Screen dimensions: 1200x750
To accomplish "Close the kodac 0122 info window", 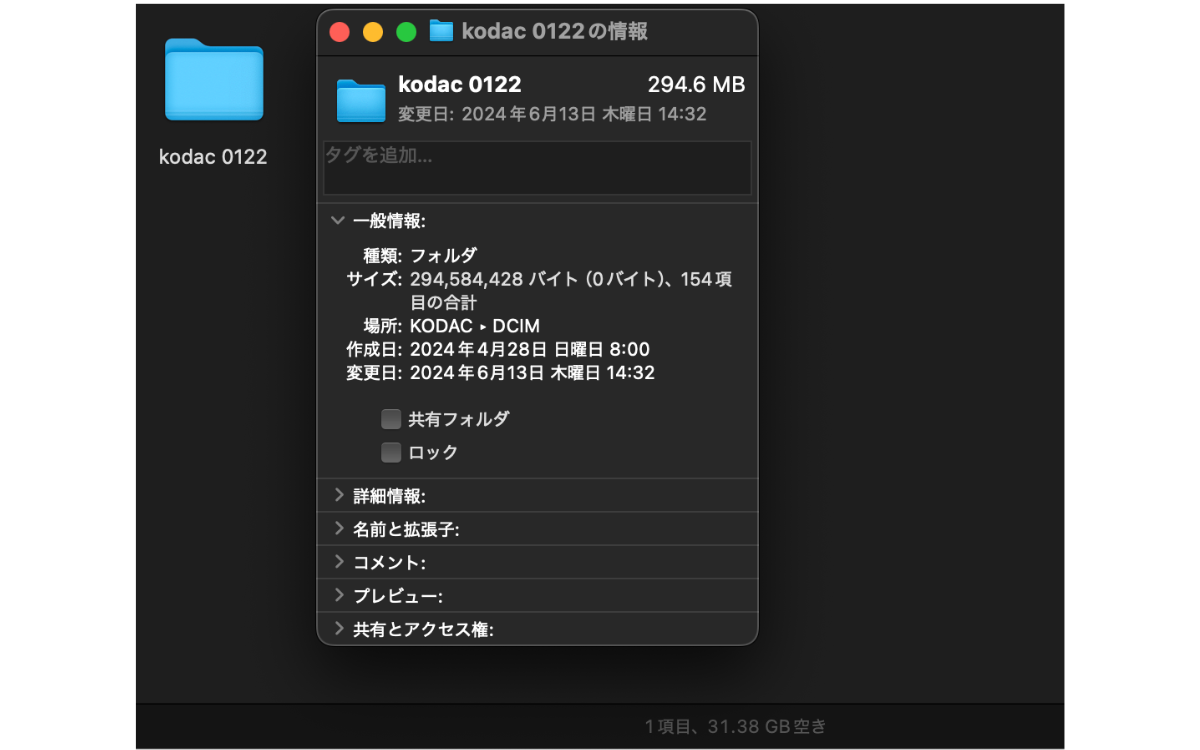I will pyautogui.click(x=339, y=32).
